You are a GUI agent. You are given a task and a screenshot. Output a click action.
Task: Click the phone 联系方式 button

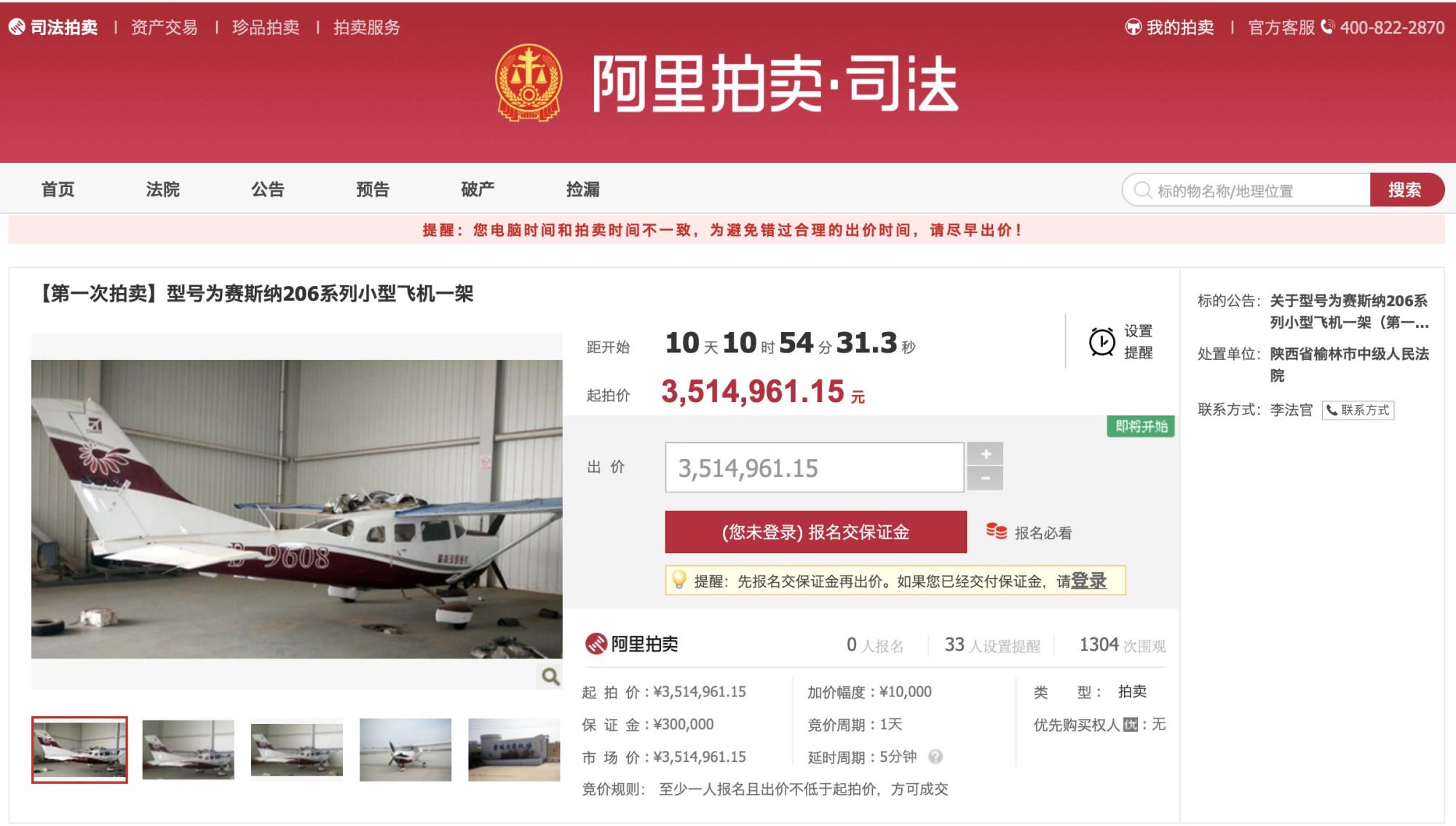tap(1358, 410)
